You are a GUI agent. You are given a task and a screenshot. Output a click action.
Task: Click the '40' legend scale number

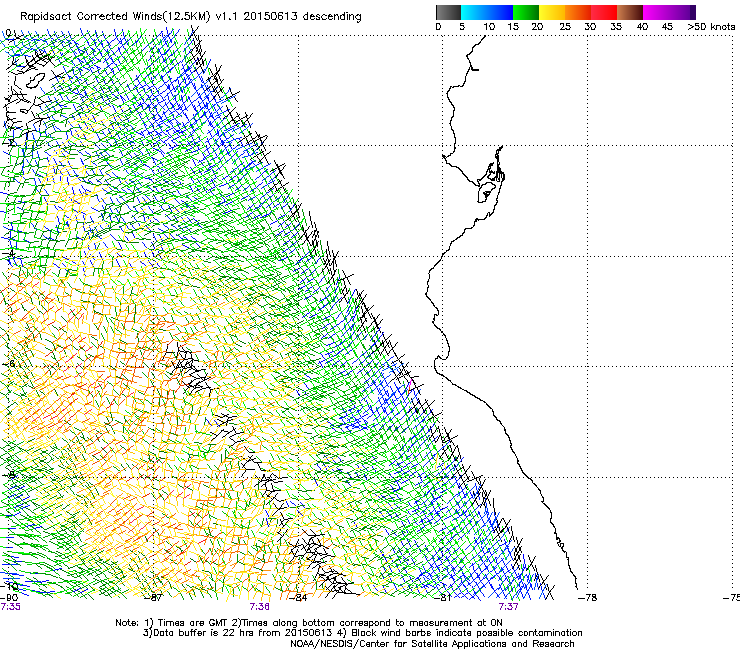click(642, 27)
